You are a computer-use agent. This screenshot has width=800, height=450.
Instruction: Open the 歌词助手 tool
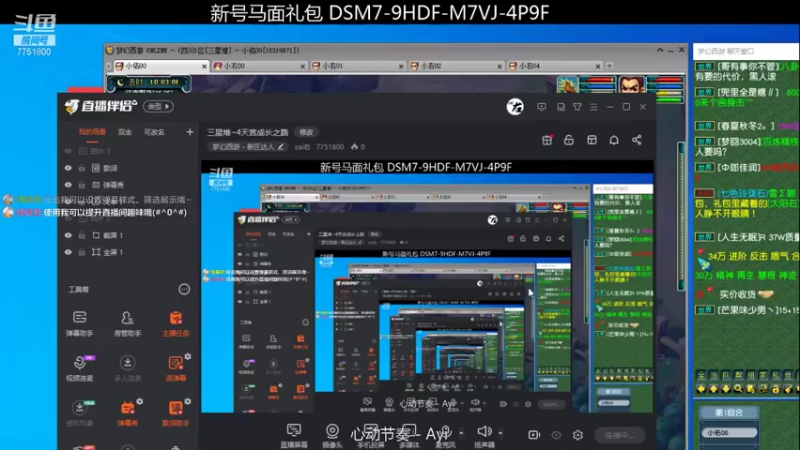(x=176, y=413)
